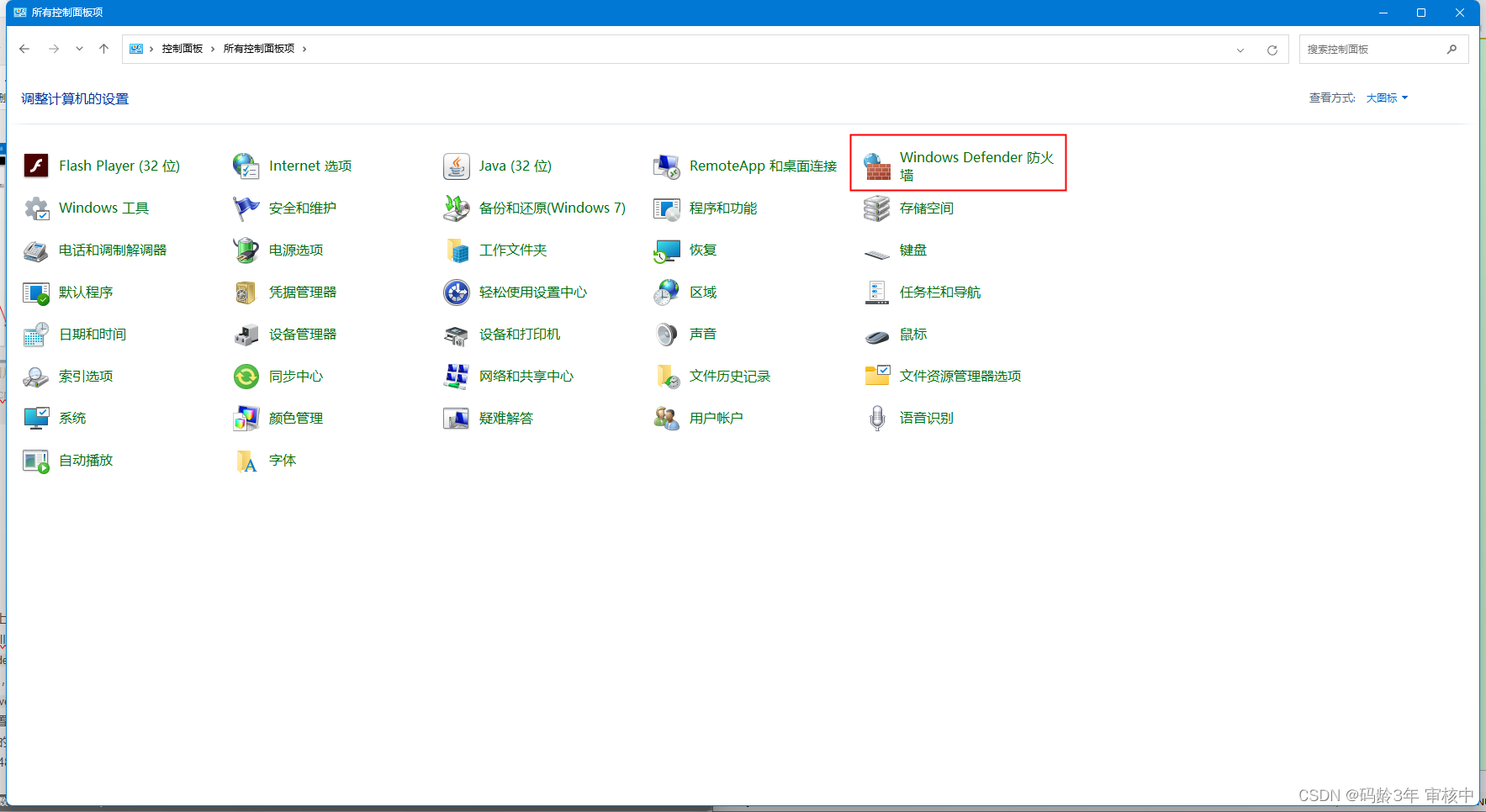
Task: Click the title bar control panel icon
Action: tap(20, 13)
